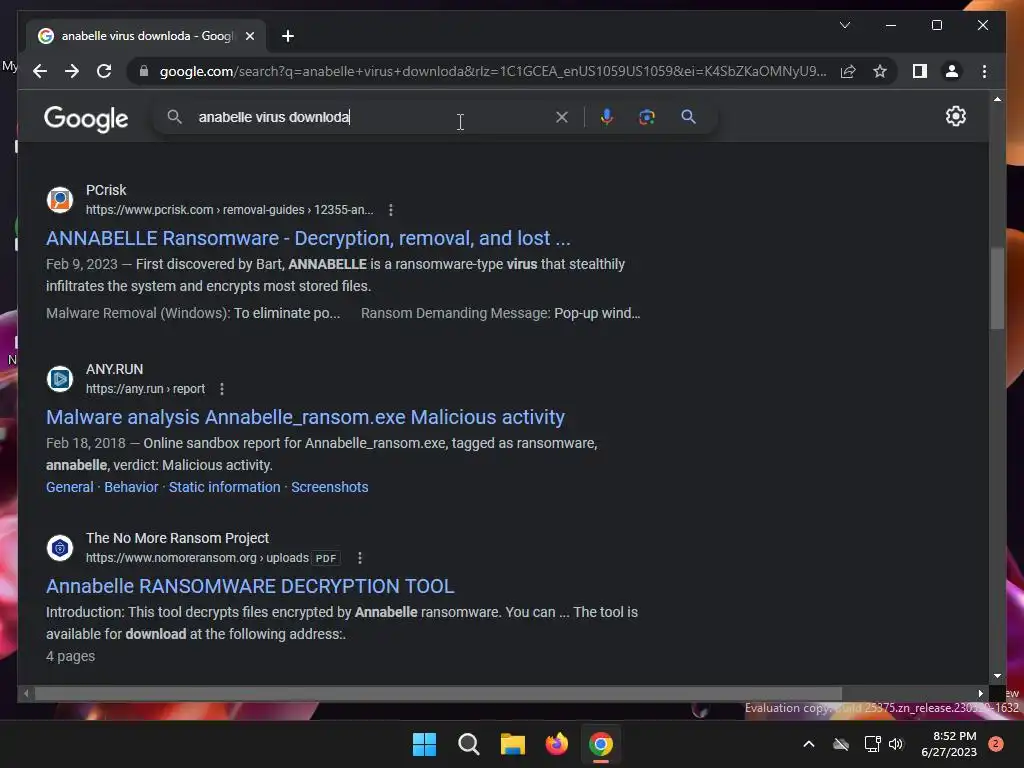Click The No More Ransom Project name
Screen dimensions: 1024x768
(177, 538)
